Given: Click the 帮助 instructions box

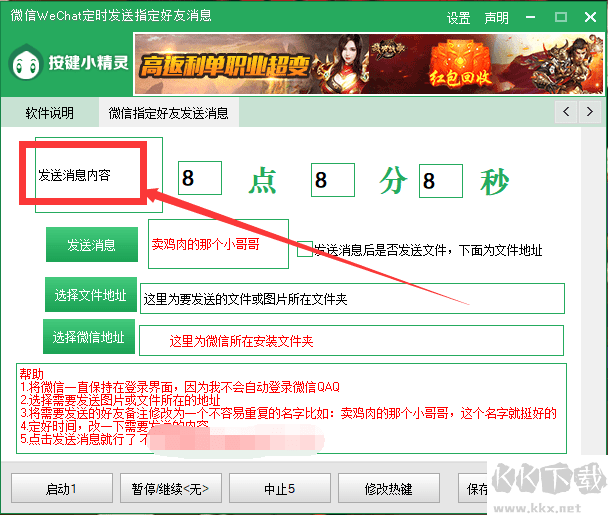Looking at the screenshot, I should [291, 408].
